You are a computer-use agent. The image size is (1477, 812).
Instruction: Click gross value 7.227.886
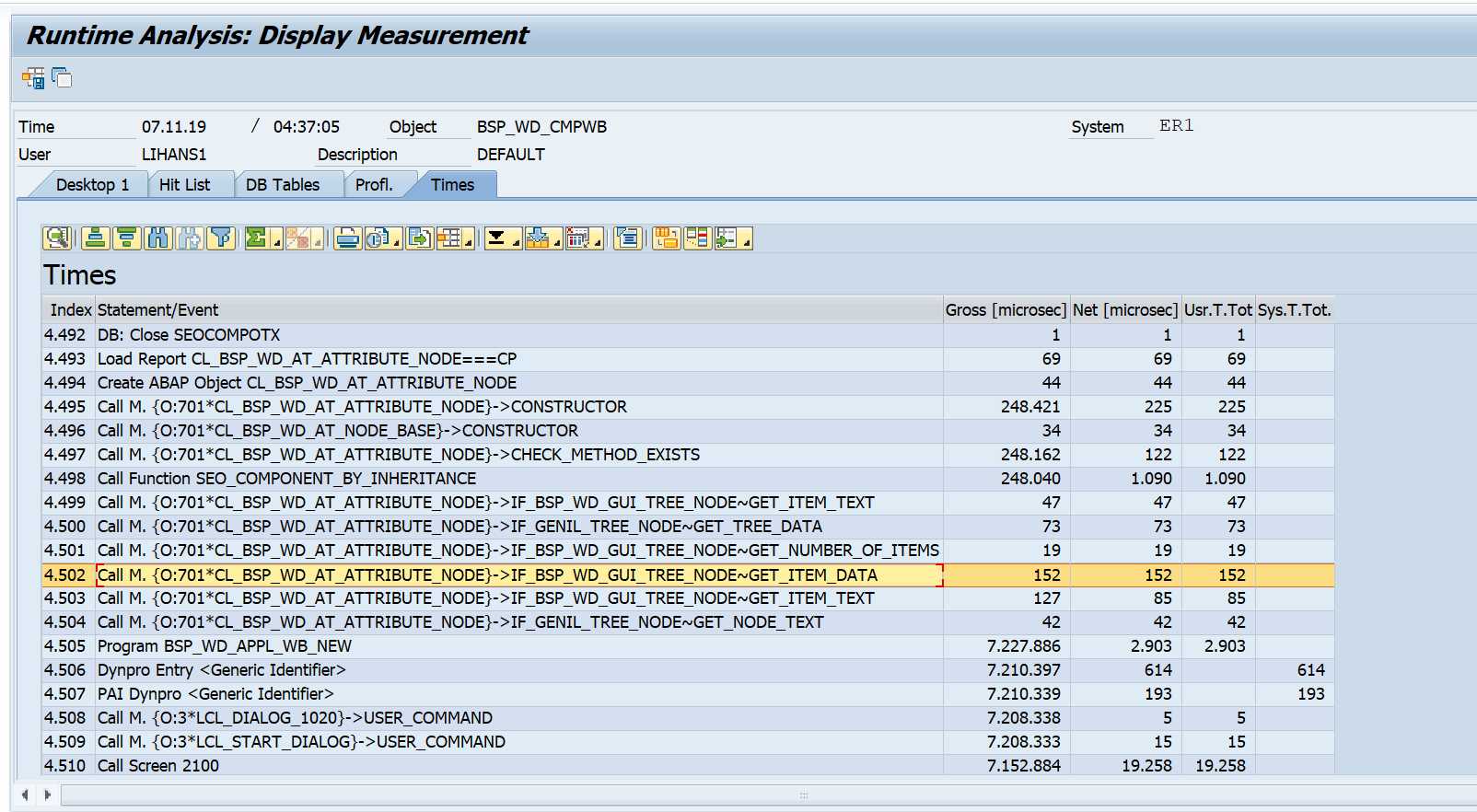pos(1023,646)
